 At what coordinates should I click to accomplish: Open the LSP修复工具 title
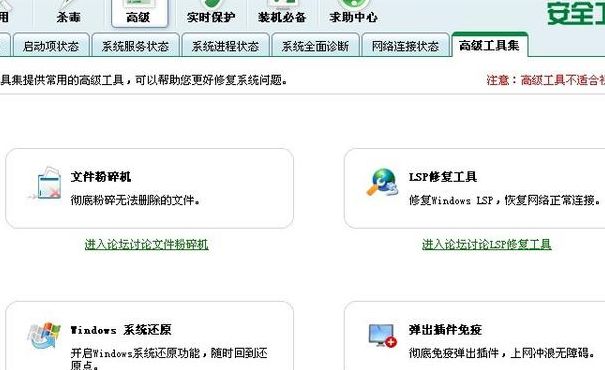(x=443, y=177)
